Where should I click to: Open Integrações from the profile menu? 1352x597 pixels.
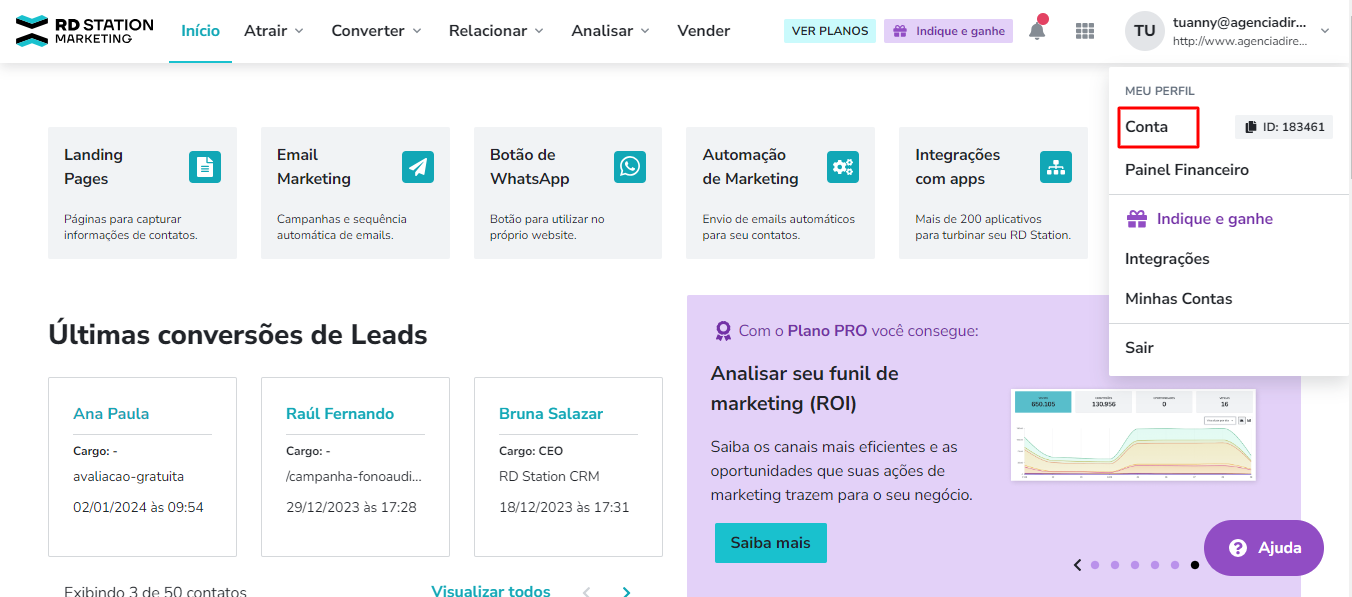(x=1167, y=259)
